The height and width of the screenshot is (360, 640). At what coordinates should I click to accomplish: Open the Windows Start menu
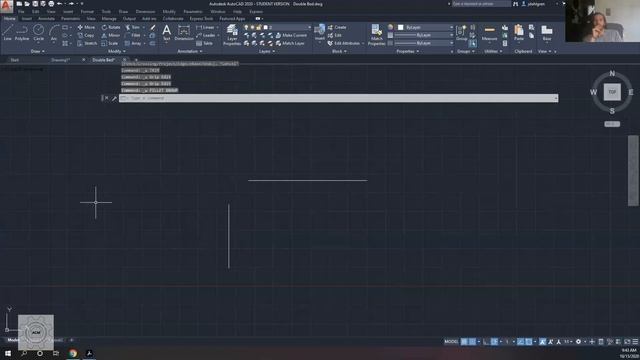coord(8,353)
